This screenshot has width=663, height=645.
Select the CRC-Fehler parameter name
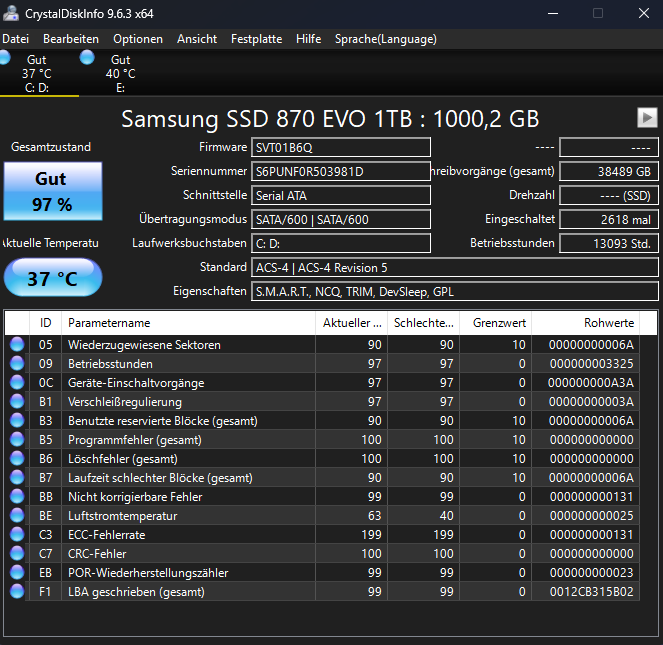(x=97, y=554)
